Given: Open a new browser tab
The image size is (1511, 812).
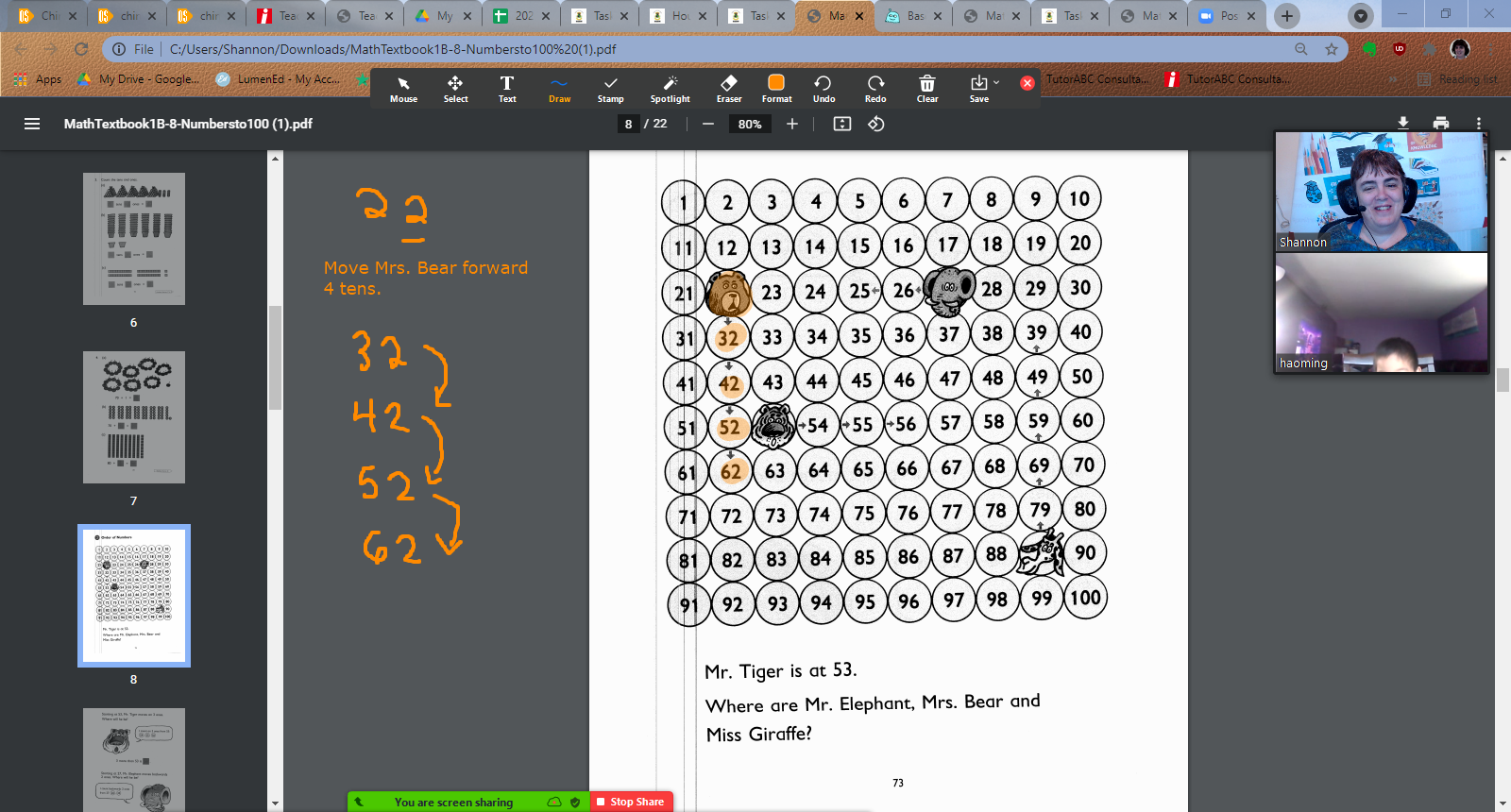Looking at the screenshot, I should tap(1286, 16).
